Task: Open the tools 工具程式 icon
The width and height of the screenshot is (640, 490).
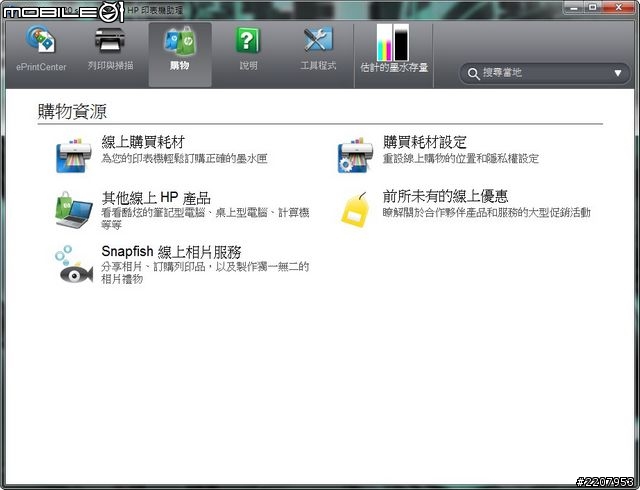Action: tap(318, 39)
